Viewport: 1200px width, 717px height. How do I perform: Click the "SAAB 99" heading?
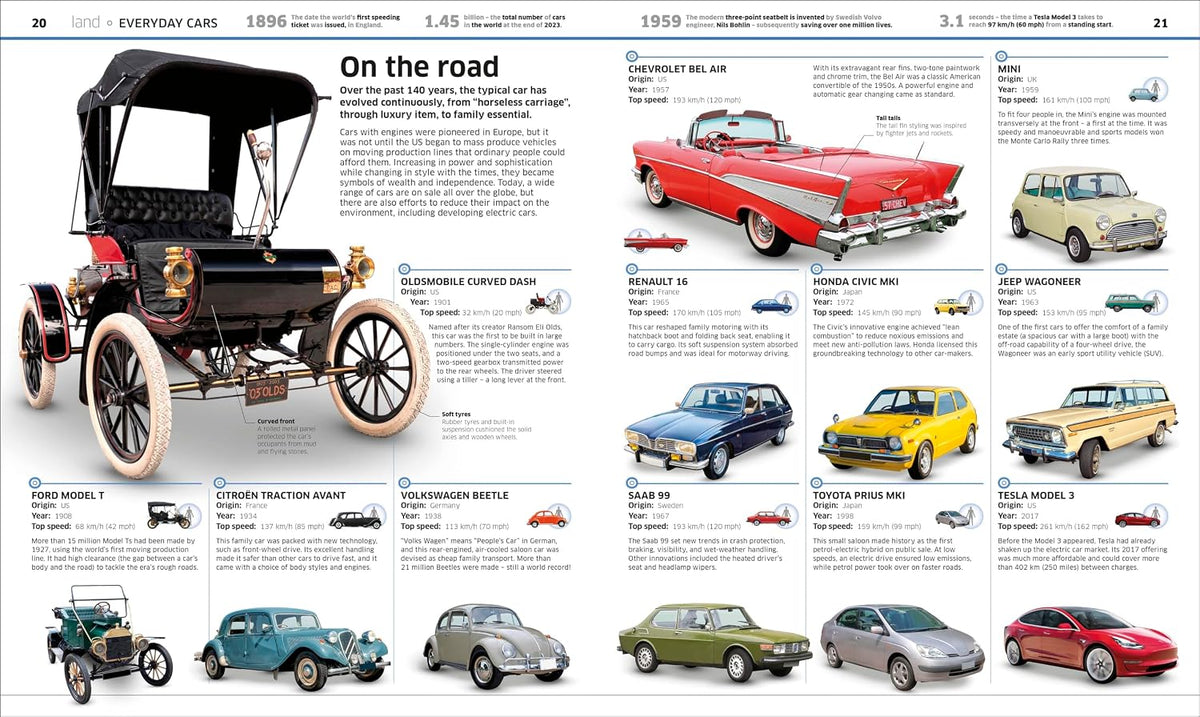(649, 495)
